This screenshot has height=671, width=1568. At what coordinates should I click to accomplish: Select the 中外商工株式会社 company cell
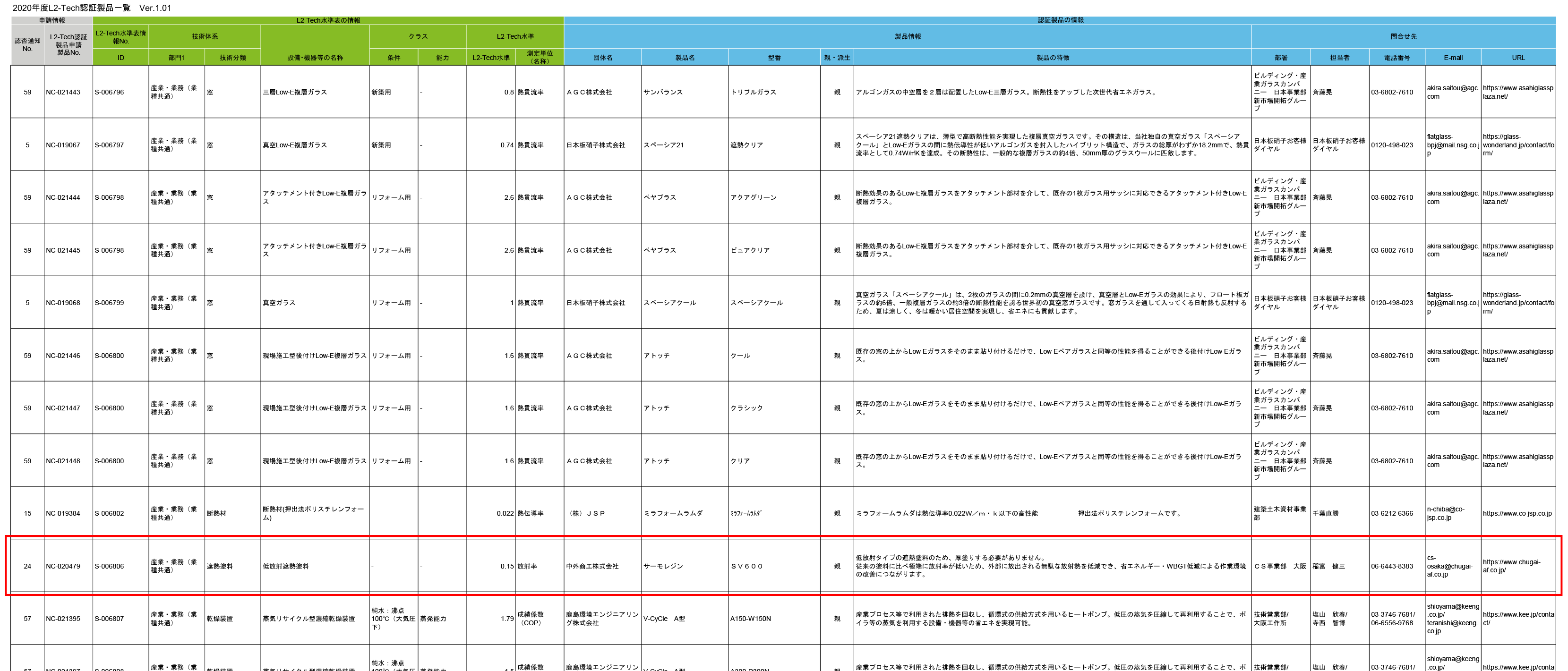592,566
